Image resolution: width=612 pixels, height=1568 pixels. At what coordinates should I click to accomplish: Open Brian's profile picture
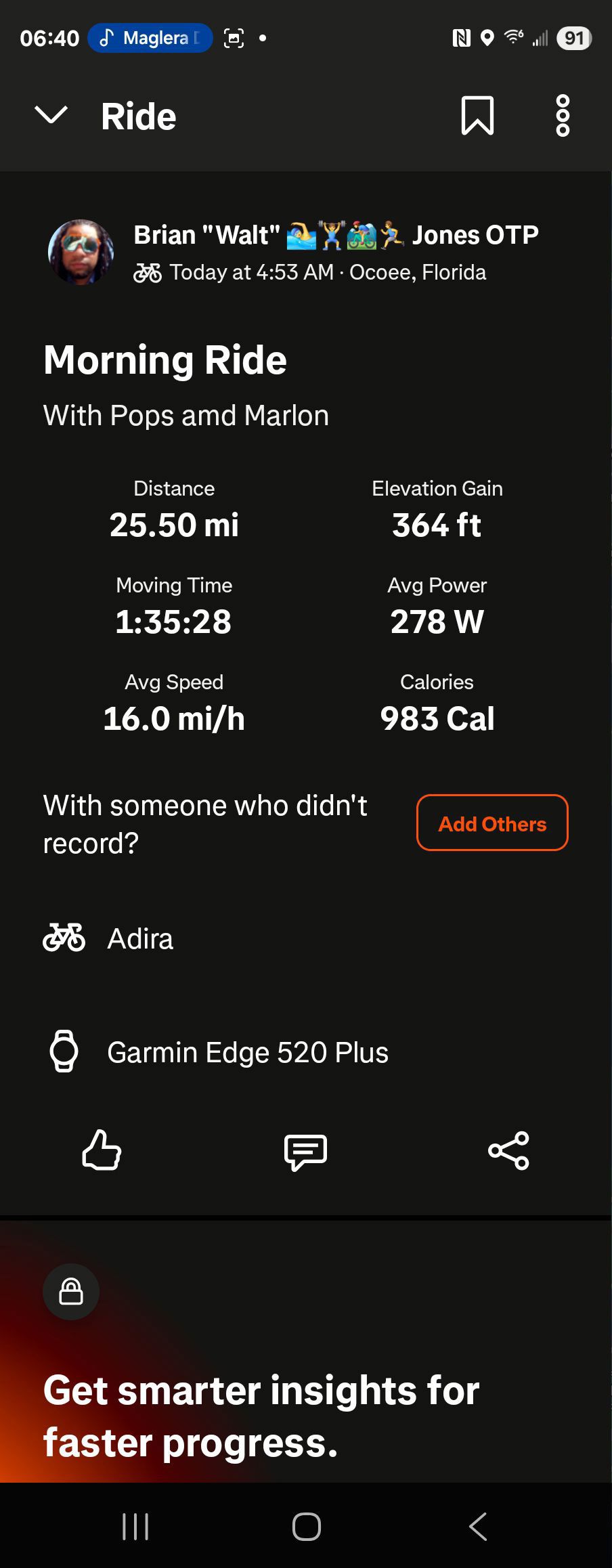pos(81,252)
